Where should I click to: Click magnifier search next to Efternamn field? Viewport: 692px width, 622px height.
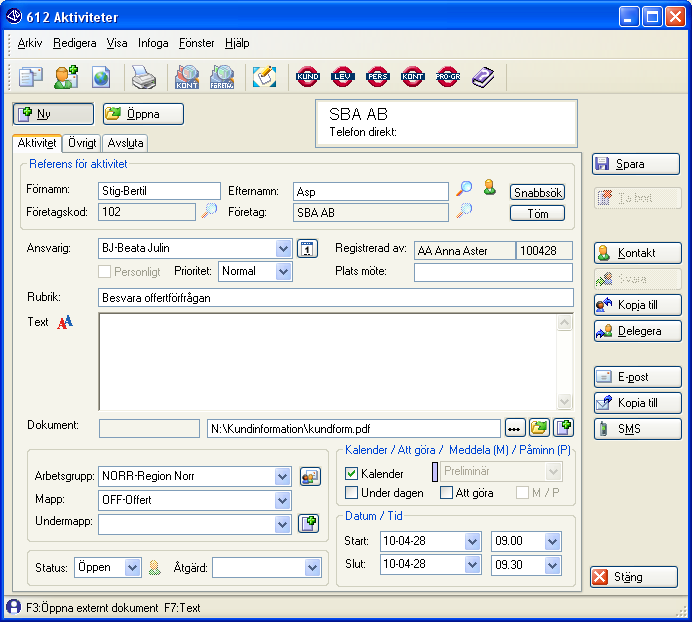tap(464, 188)
